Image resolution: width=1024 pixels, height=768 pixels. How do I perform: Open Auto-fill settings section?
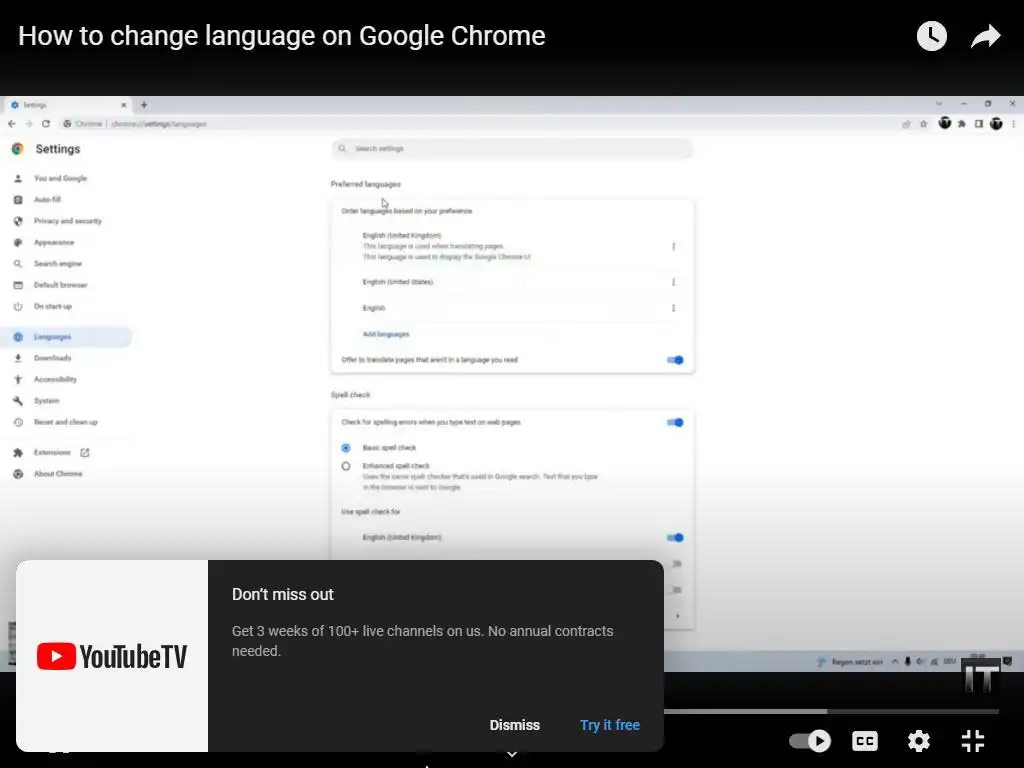click(47, 200)
